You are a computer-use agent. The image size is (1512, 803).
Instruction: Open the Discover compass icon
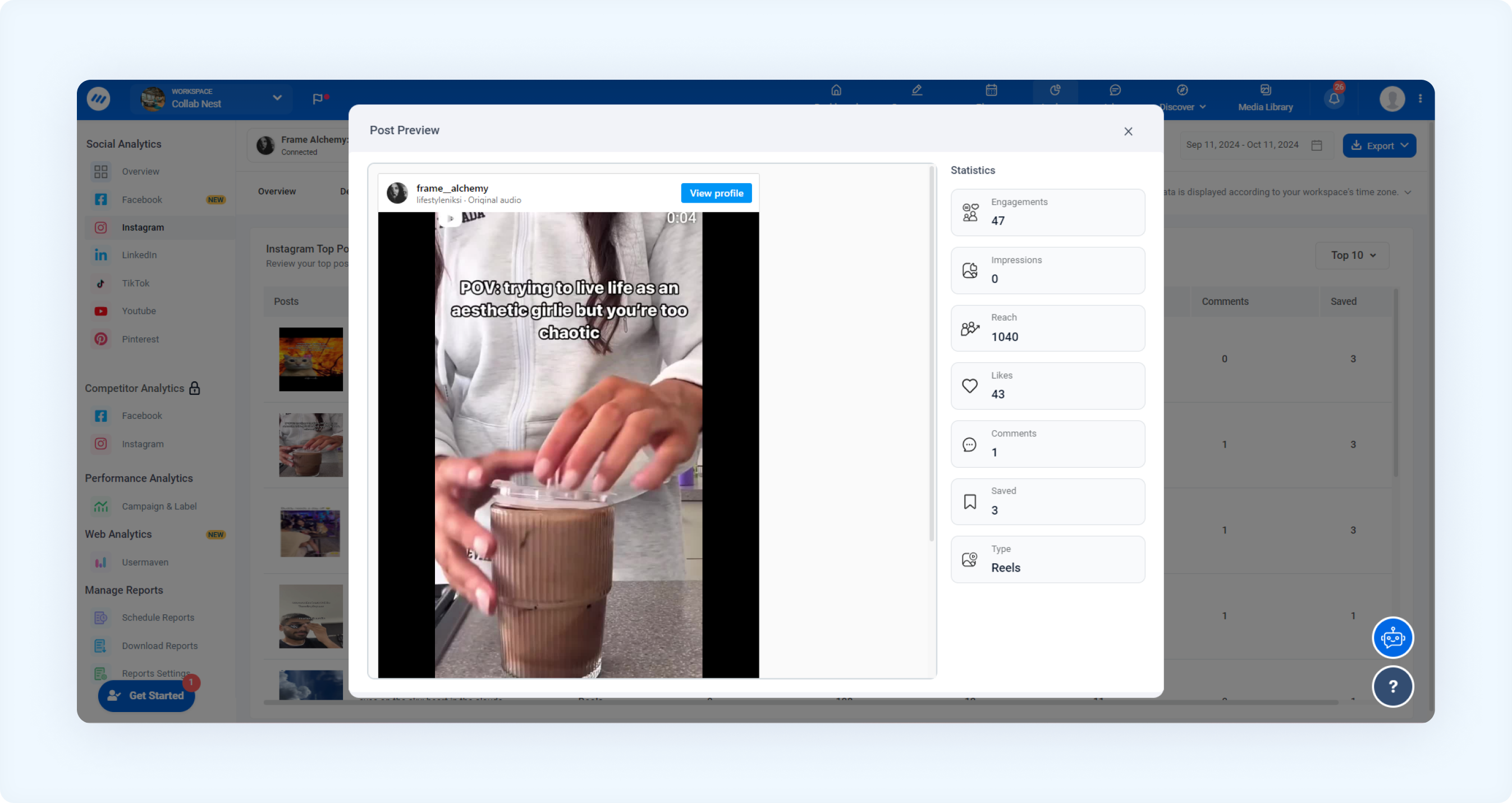[1182, 90]
